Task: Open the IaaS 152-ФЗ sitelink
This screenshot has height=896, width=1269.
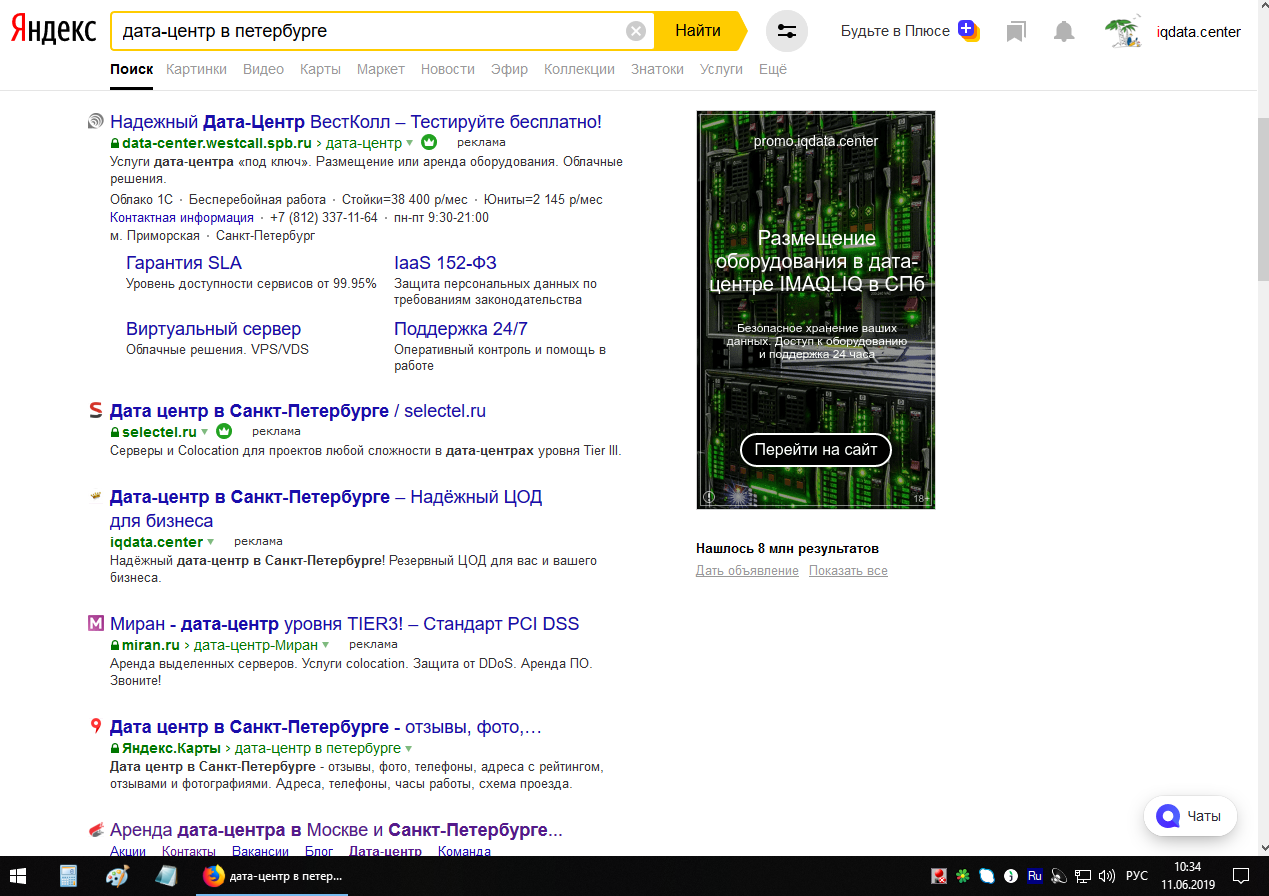Action: coord(445,263)
